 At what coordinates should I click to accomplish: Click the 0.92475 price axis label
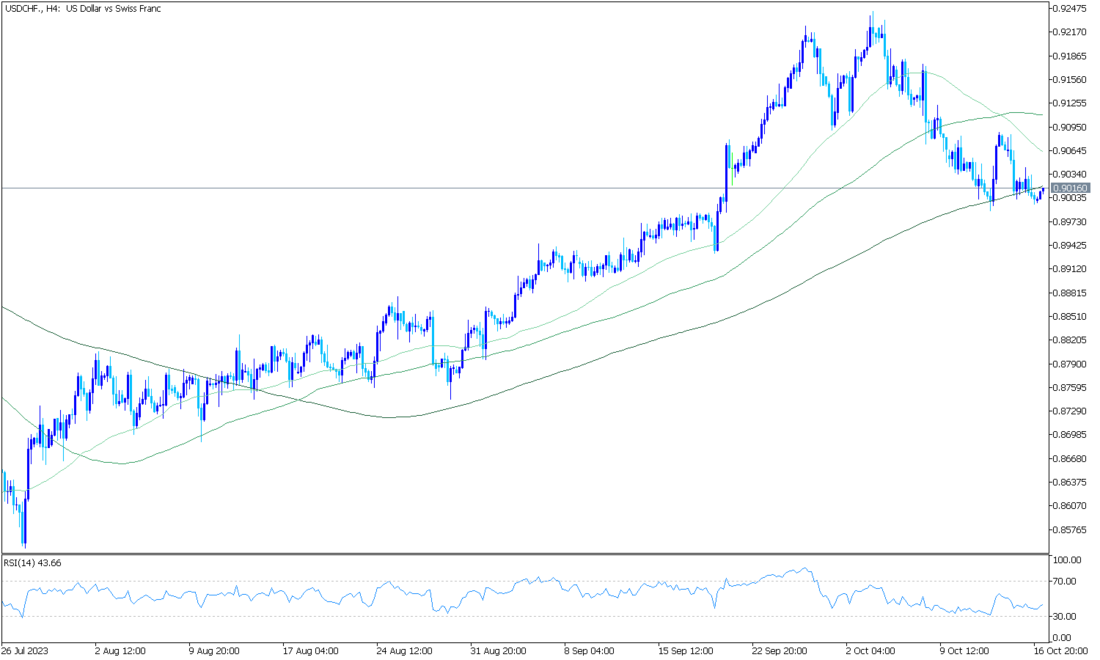1070,8
